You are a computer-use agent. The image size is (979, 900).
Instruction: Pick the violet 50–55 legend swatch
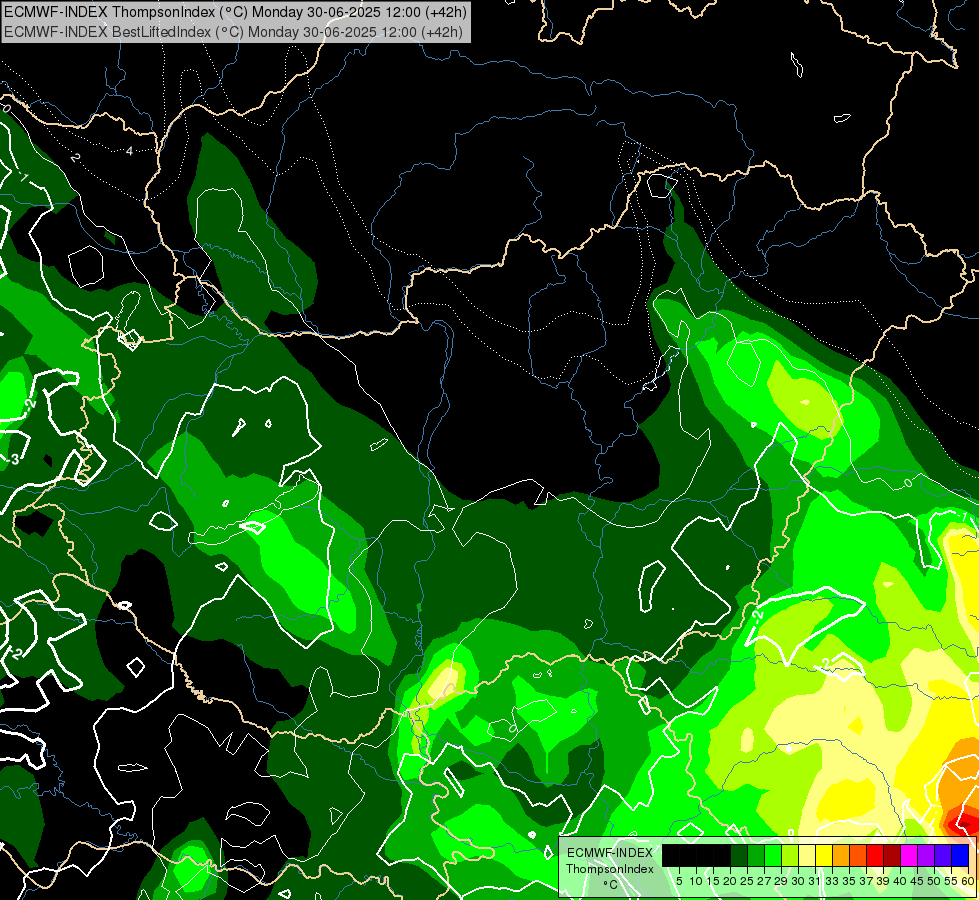point(943,855)
